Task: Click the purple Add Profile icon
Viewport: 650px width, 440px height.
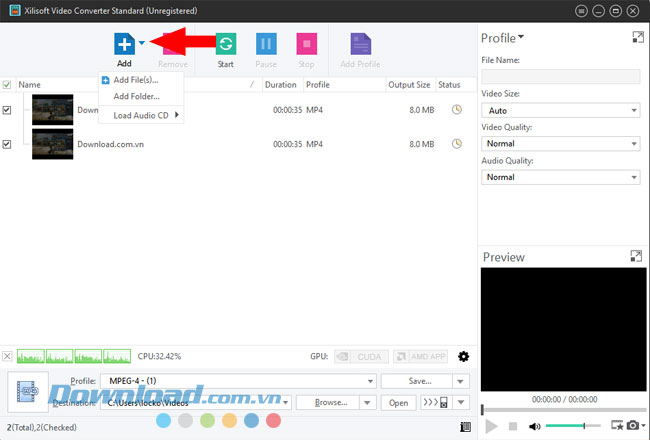Action: pyautogui.click(x=361, y=44)
